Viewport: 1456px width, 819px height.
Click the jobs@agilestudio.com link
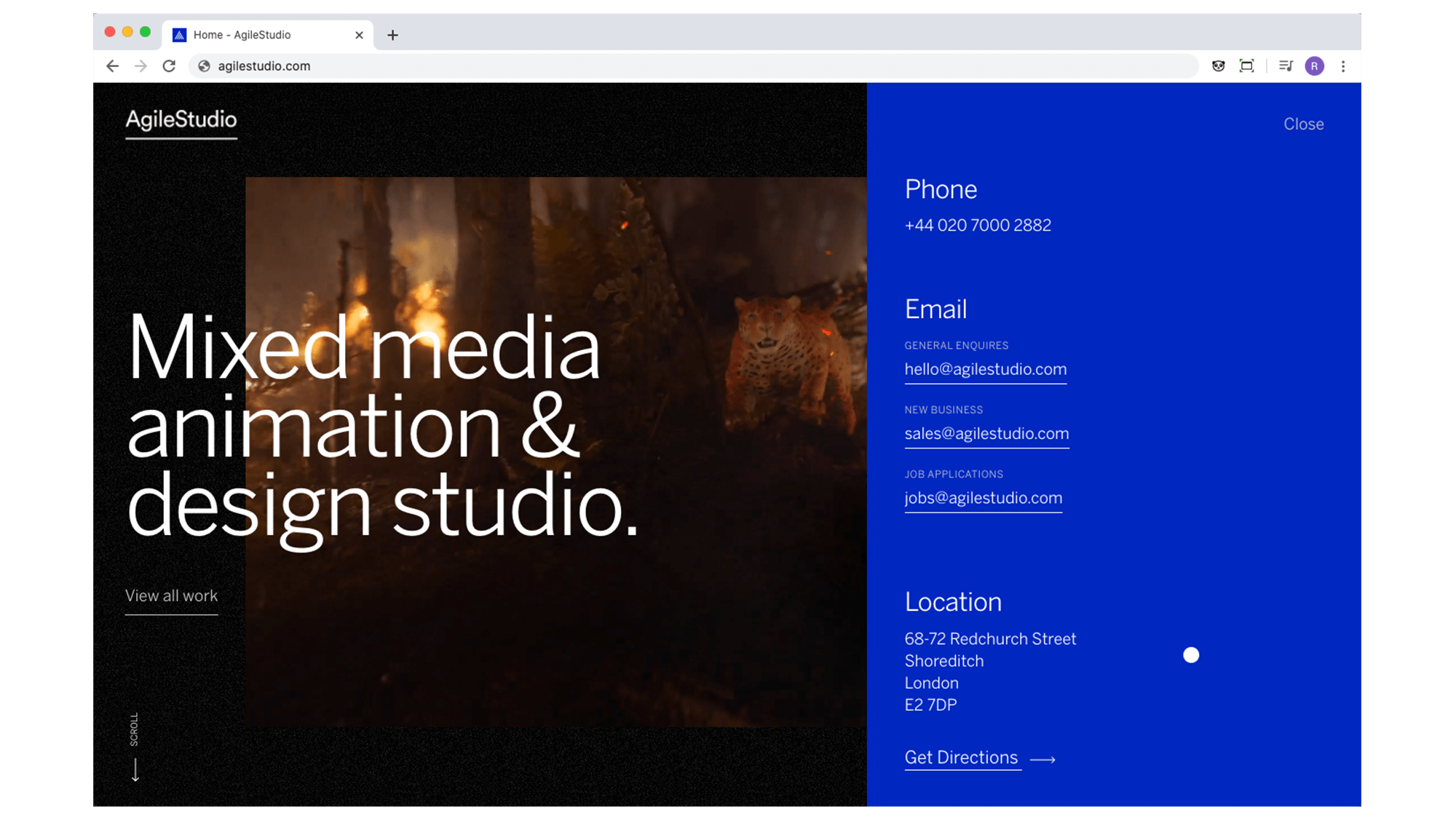click(983, 498)
